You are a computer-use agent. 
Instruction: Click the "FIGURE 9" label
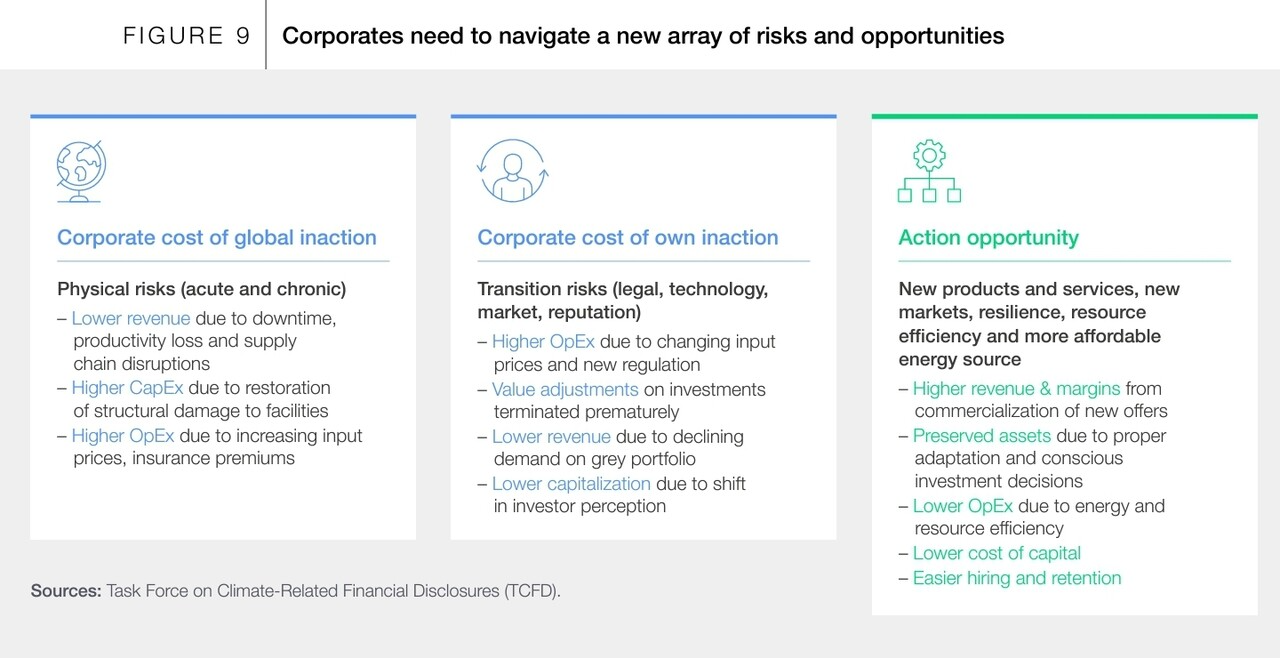point(187,37)
